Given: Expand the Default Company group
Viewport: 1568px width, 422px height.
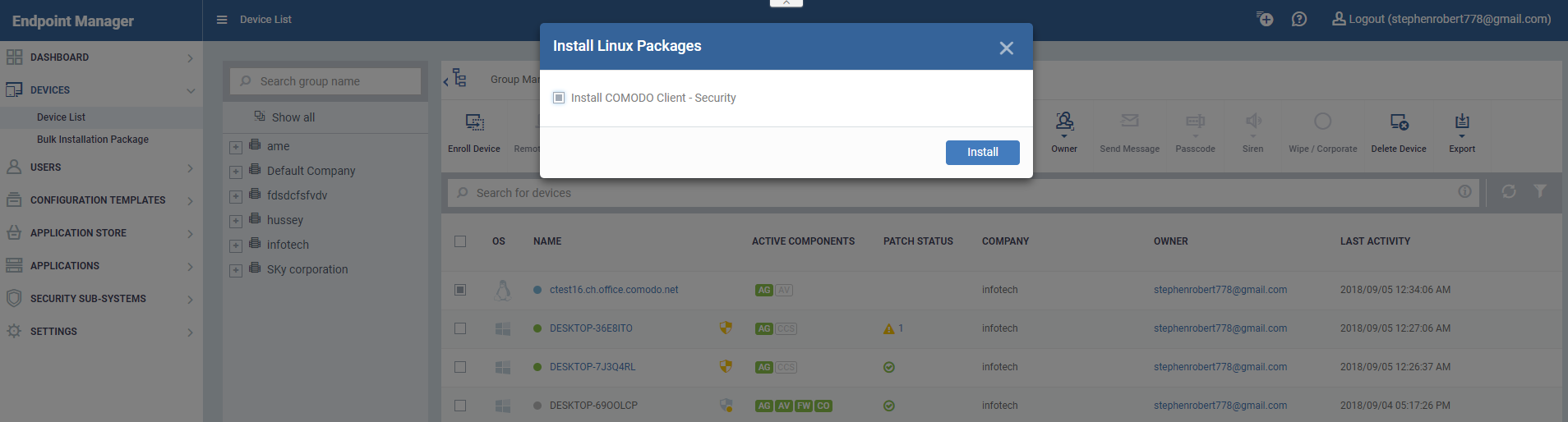Looking at the screenshot, I should pyautogui.click(x=236, y=172).
